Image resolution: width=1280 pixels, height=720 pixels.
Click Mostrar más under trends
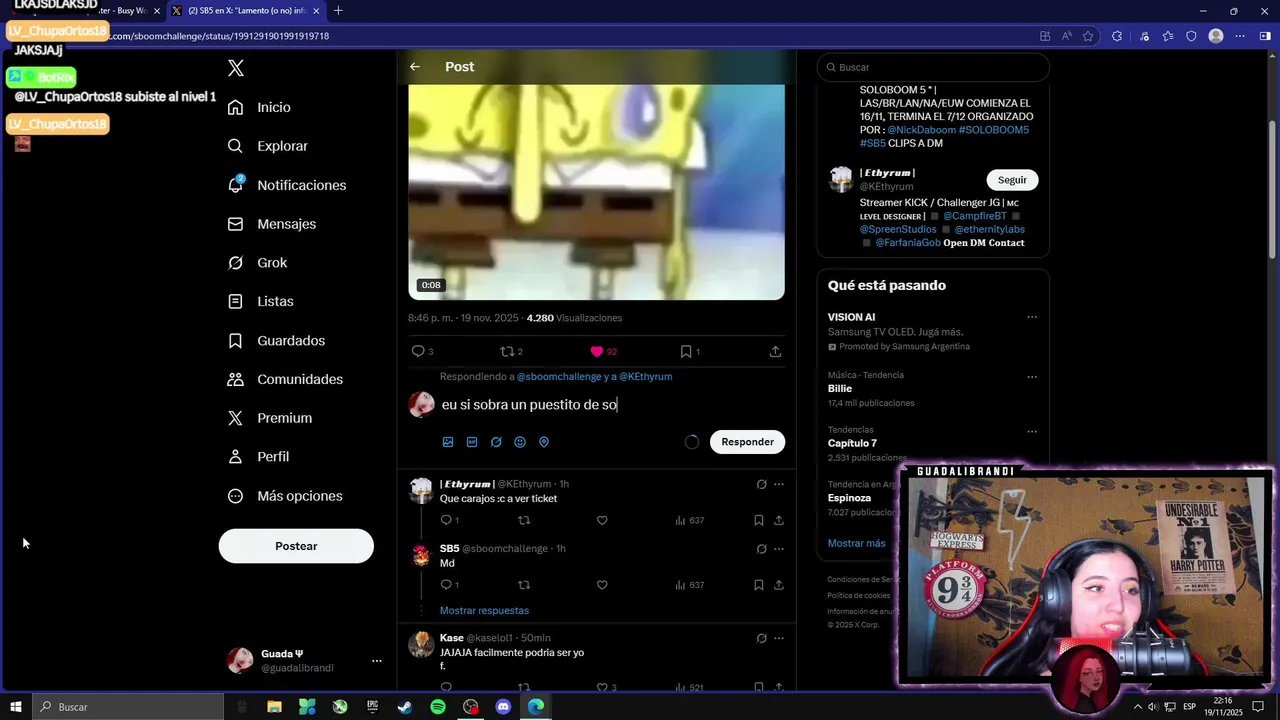[856, 543]
